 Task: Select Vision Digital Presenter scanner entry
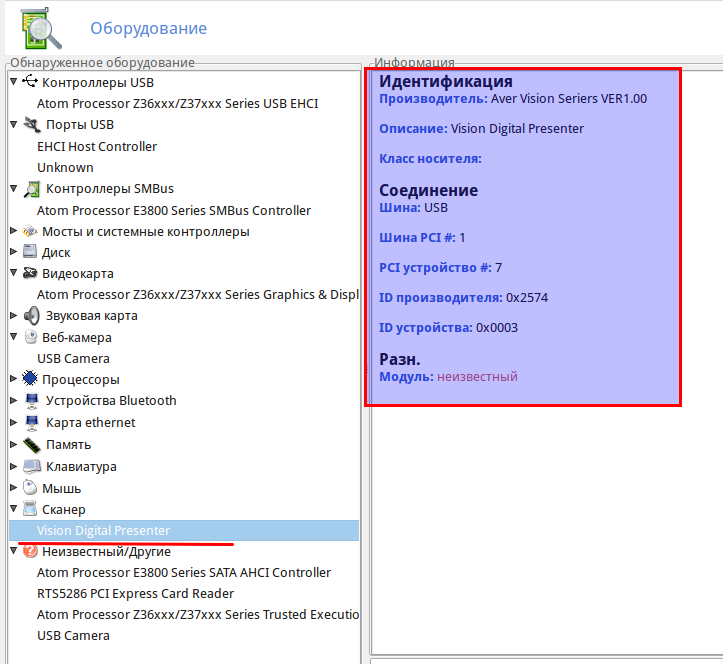point(184,530)
